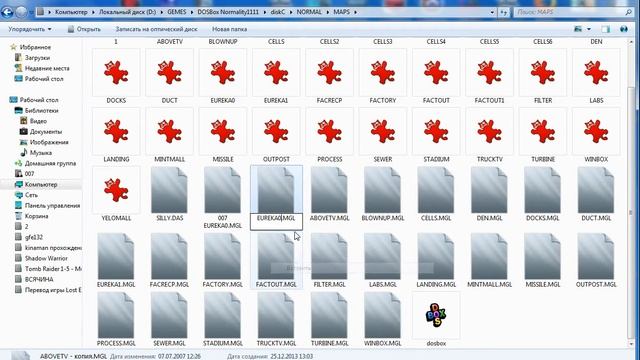The width and height of the screenshot is (640, 360).
Task: Click the Открыть toolbar button
Action: click(84, 29)
